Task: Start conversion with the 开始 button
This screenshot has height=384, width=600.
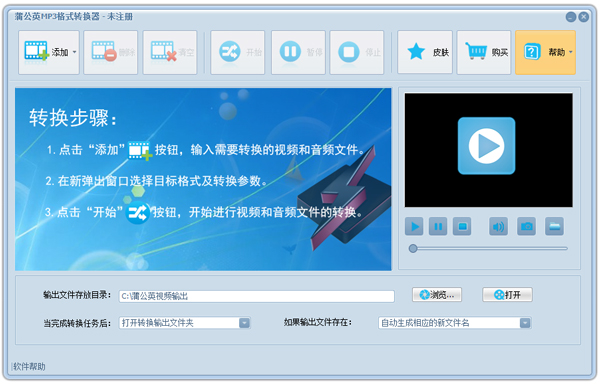Action: (x=238, y=52)
